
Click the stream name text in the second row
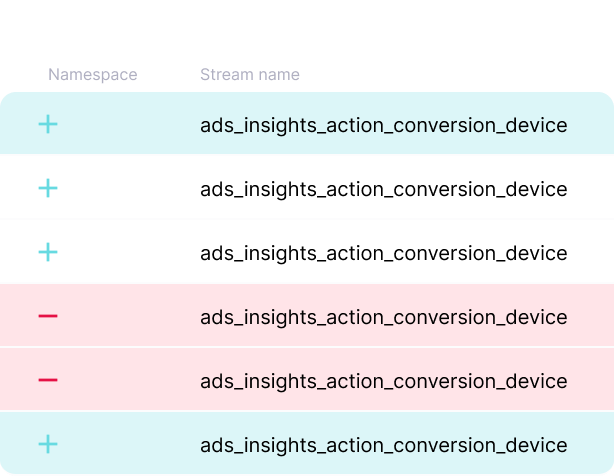coord(383,190)
